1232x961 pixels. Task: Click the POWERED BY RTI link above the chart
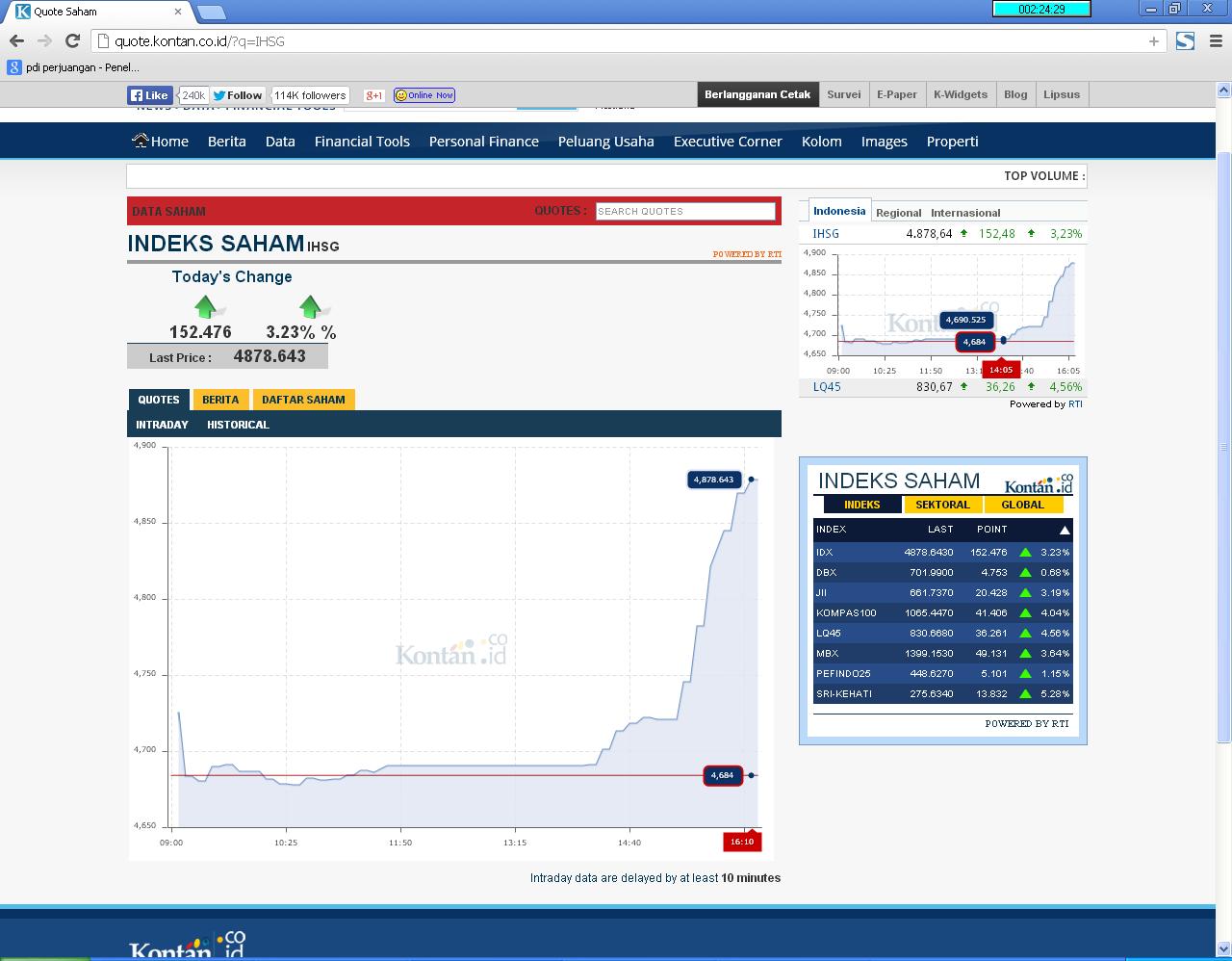[x=747, y=254]
